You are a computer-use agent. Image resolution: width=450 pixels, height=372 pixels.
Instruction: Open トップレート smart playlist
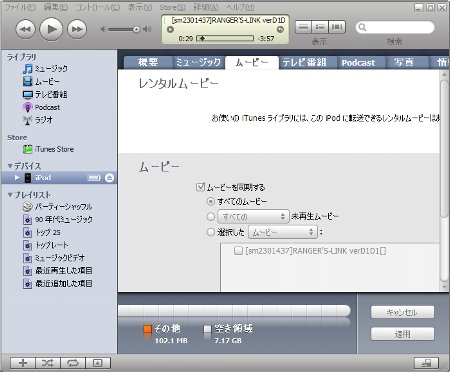tap(46, 245)
